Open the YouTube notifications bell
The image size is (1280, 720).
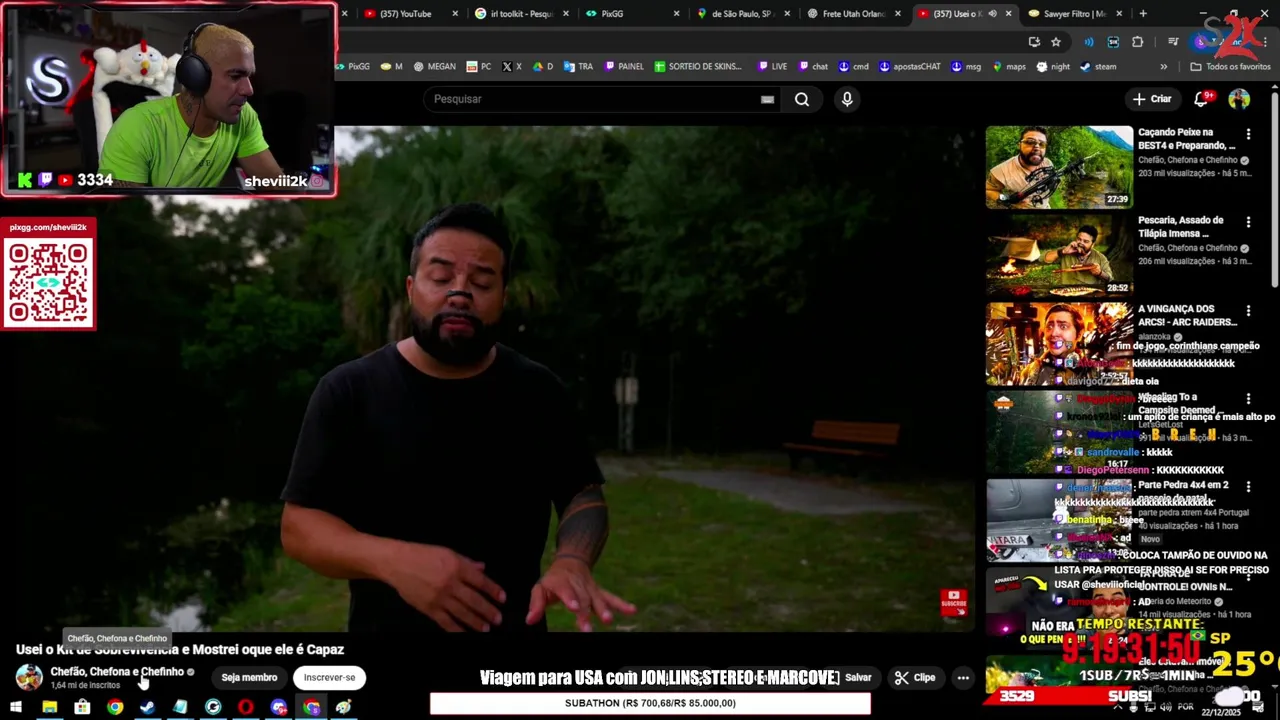click(x=1203, y=98)
